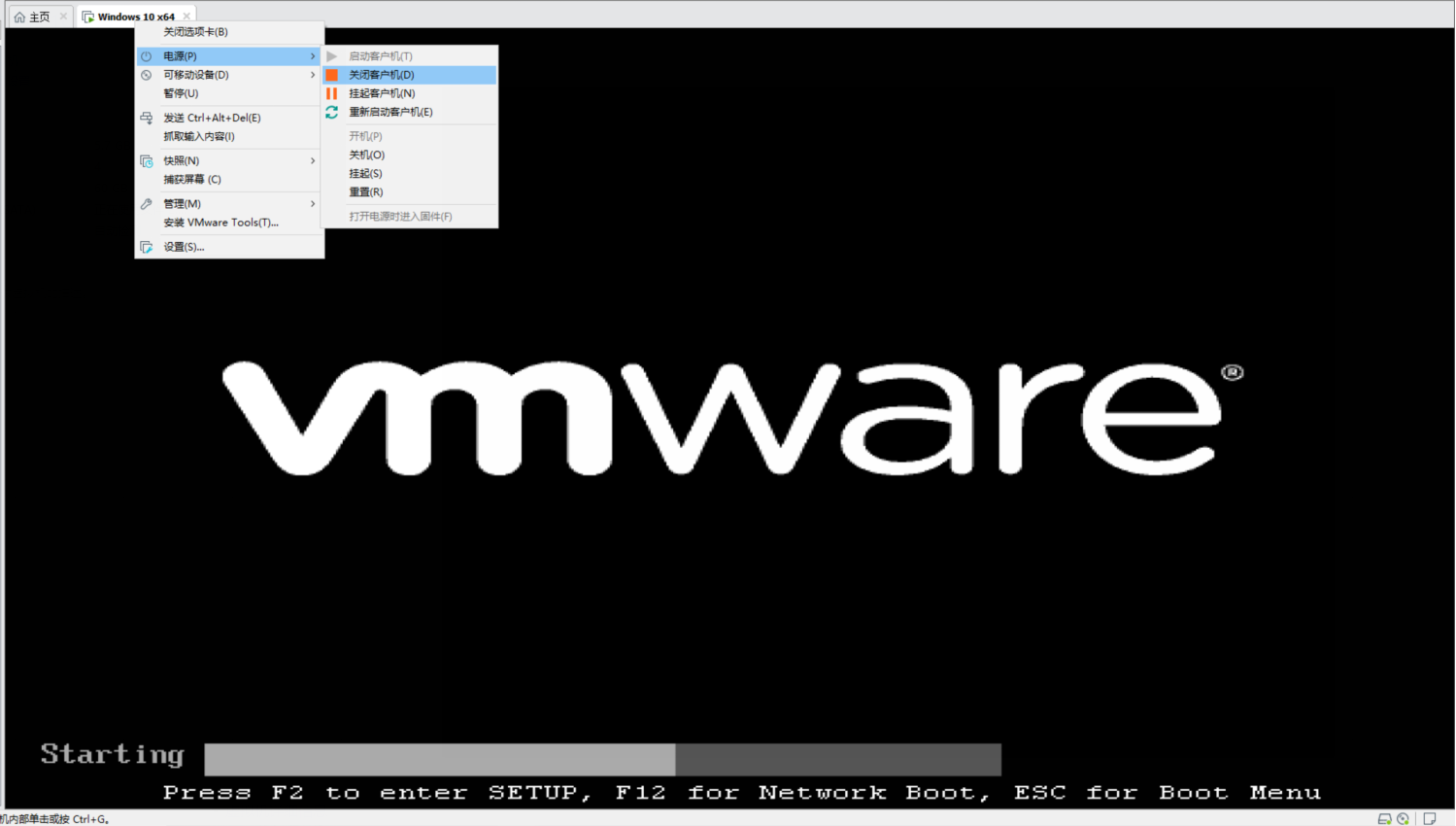
Task: Select 重置(R) in power submenu
Action: click(410, 191)
